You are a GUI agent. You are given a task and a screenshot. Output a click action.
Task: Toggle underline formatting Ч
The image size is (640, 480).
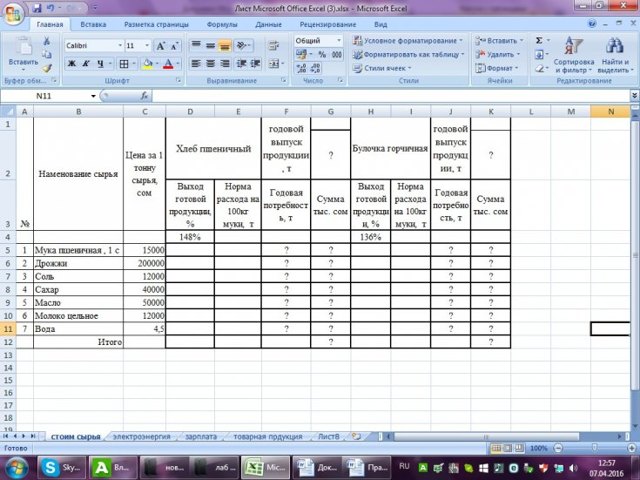[100, 64]
